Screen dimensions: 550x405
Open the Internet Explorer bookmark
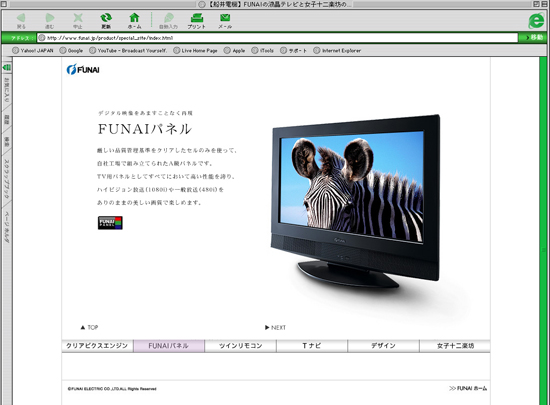click(x=337, y=50)
